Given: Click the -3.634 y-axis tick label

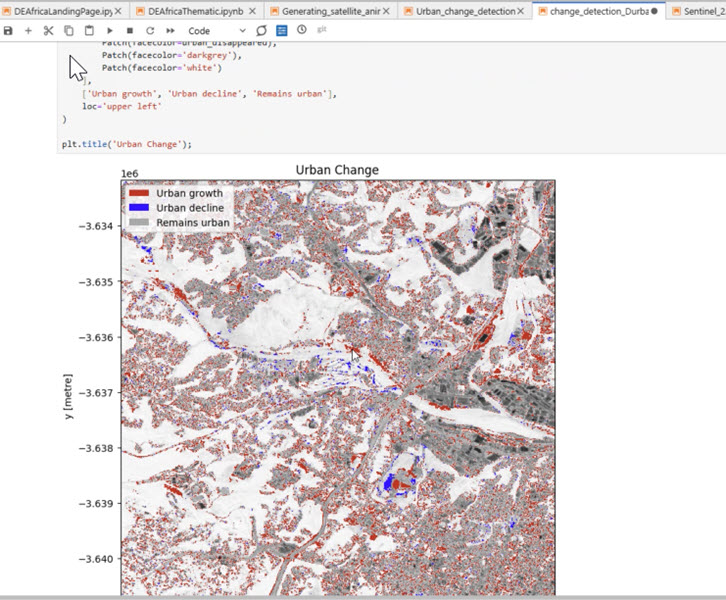Looking at the screenshot, I should tap(96, 226).
